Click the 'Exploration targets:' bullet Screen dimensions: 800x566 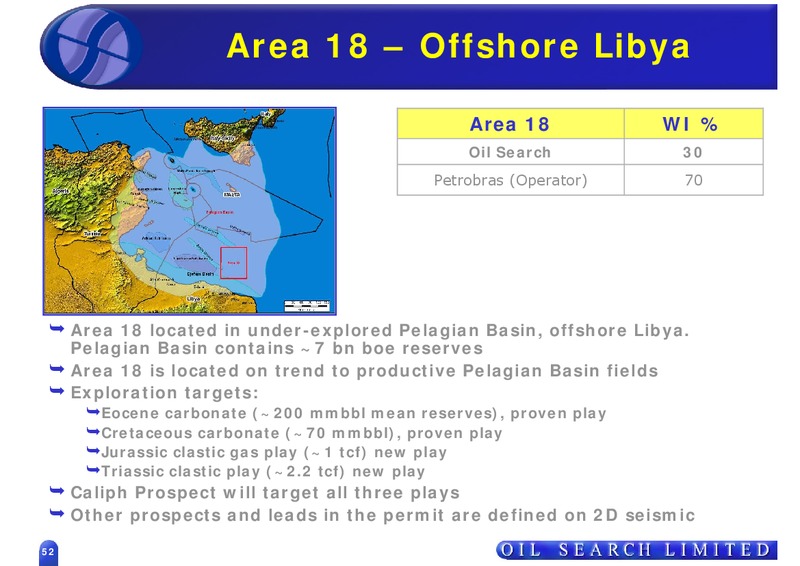[165, 392]
